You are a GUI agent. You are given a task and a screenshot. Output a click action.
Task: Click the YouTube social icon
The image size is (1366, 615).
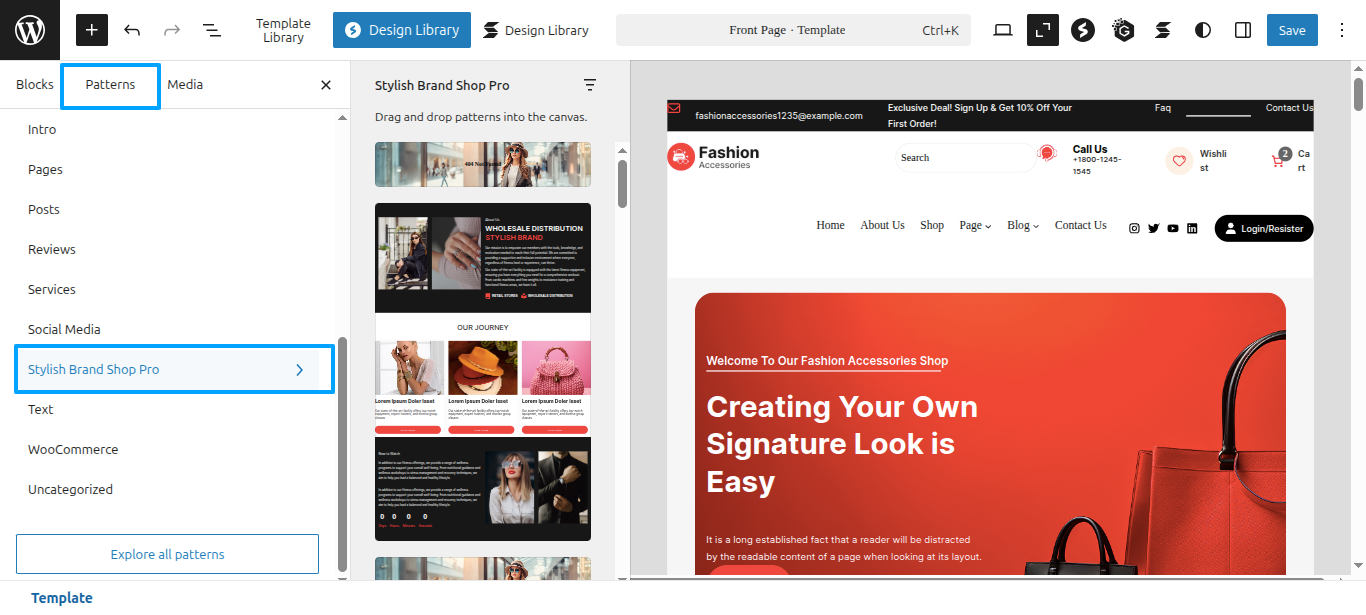point(1173,229)
